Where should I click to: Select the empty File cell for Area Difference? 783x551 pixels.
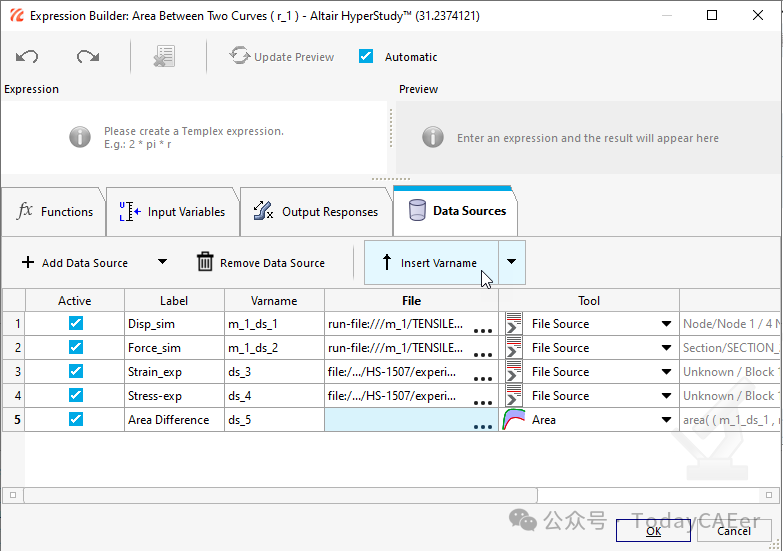[x=411, y=420]
